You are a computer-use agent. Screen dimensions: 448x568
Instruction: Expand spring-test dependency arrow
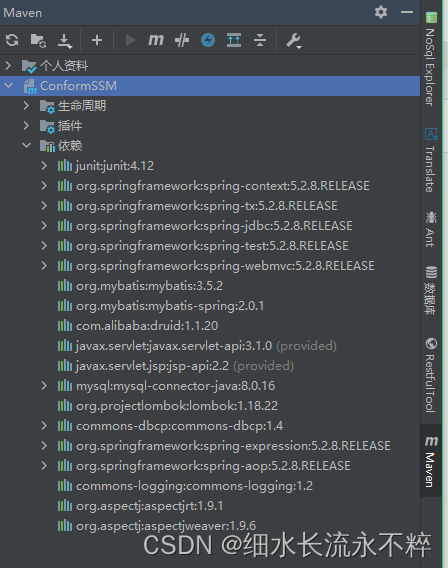(x=44, y=245)
